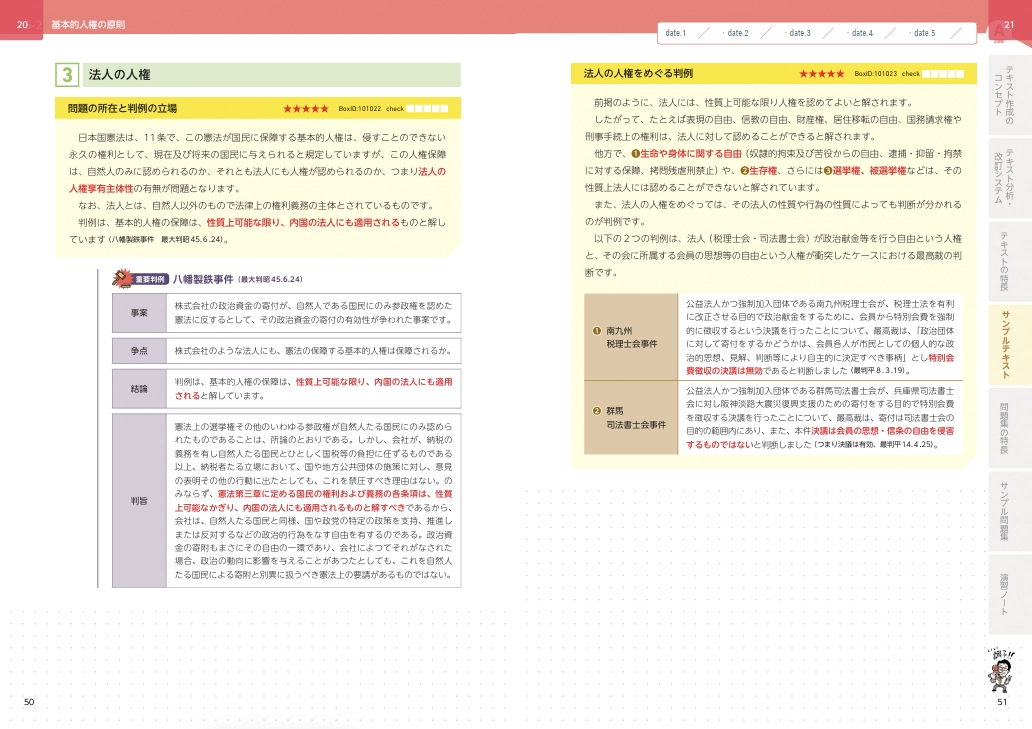Select the 事案 row label

point(139,313)
